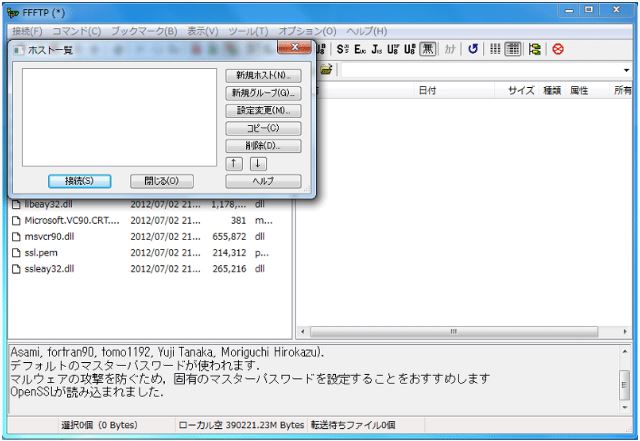
Task: Click the folder sync browse icon
Action: [x=535, y=48]
